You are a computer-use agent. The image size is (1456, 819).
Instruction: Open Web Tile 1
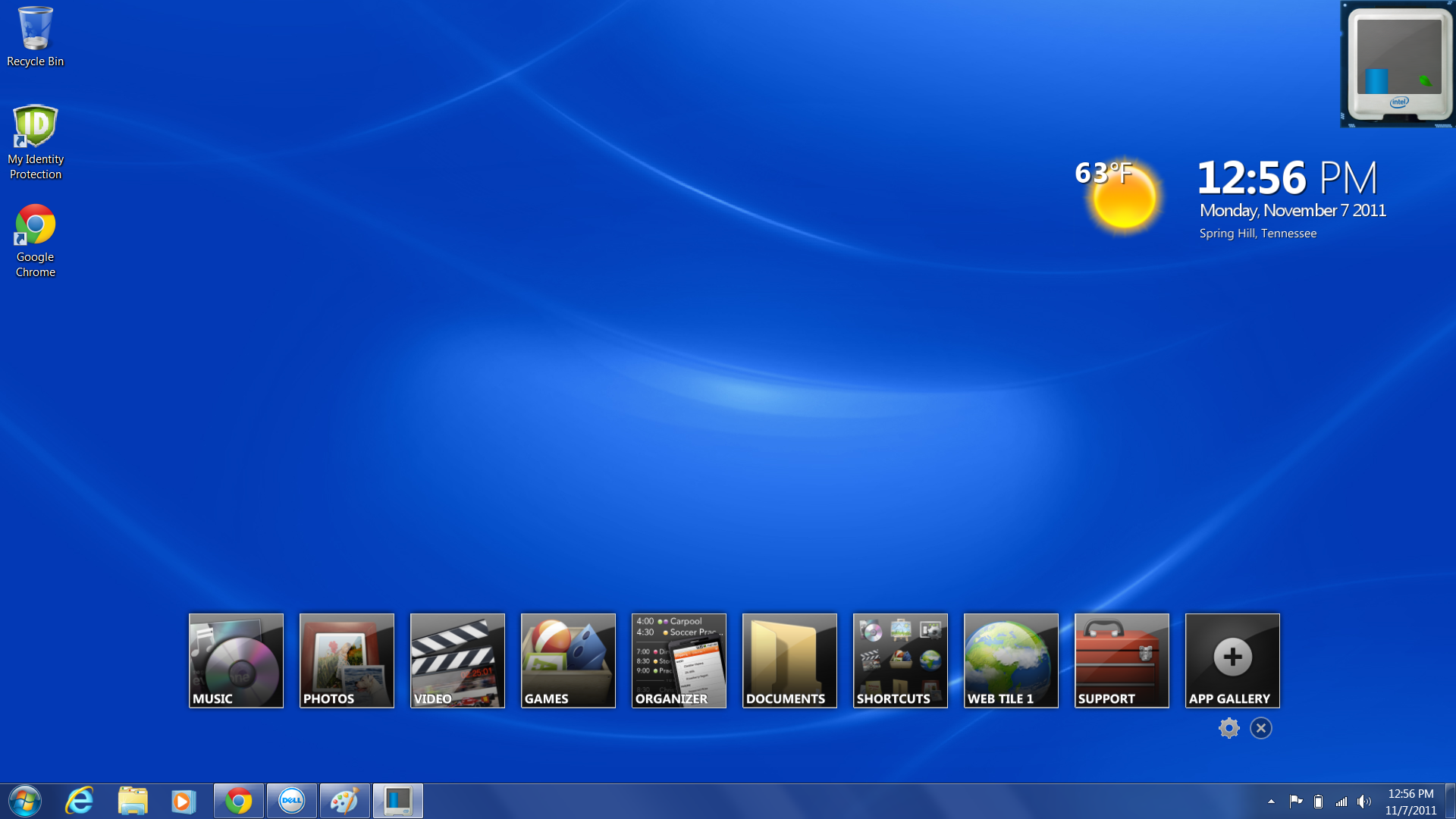1011,661
